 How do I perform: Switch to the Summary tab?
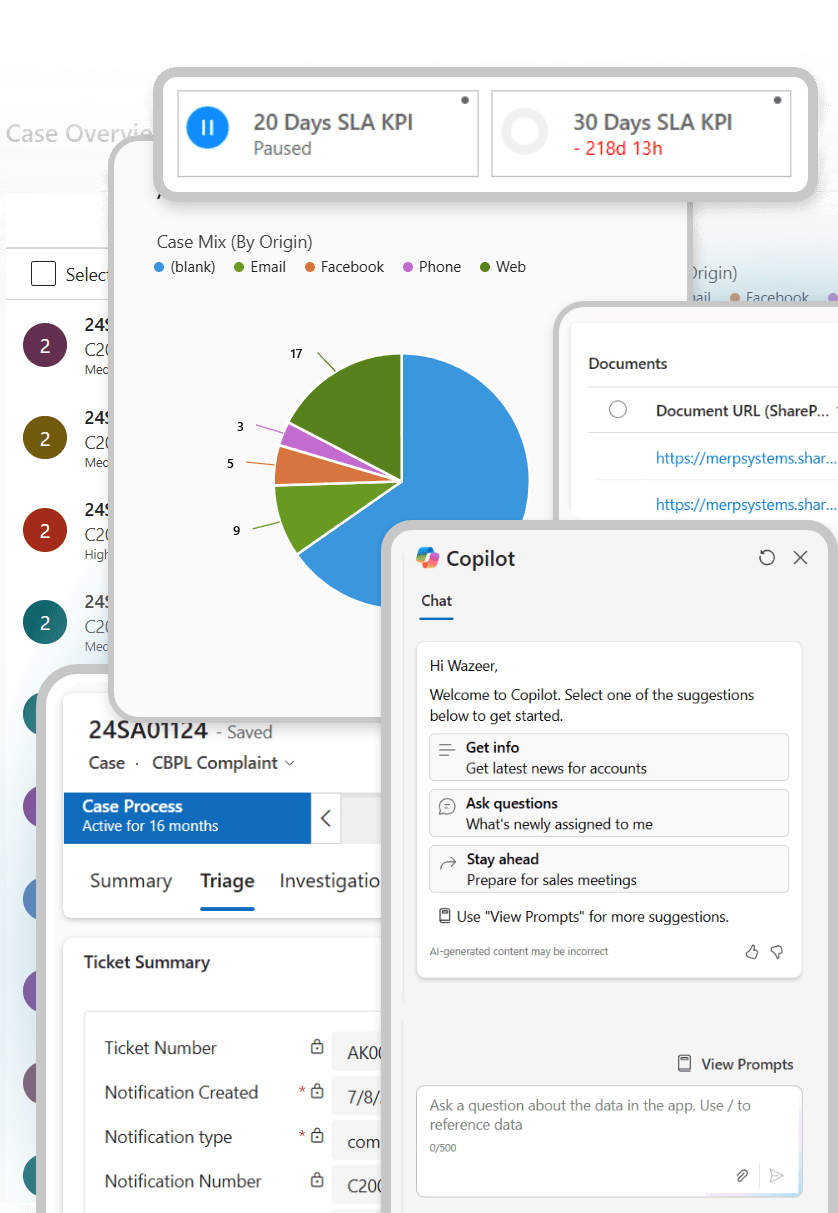click(x=130, y=882)
